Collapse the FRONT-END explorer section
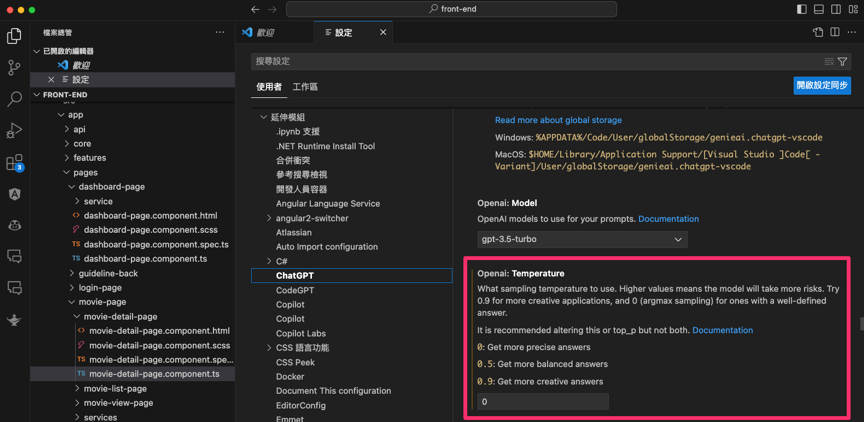This screenshot has height=422, width=864. tap(132, 95)
